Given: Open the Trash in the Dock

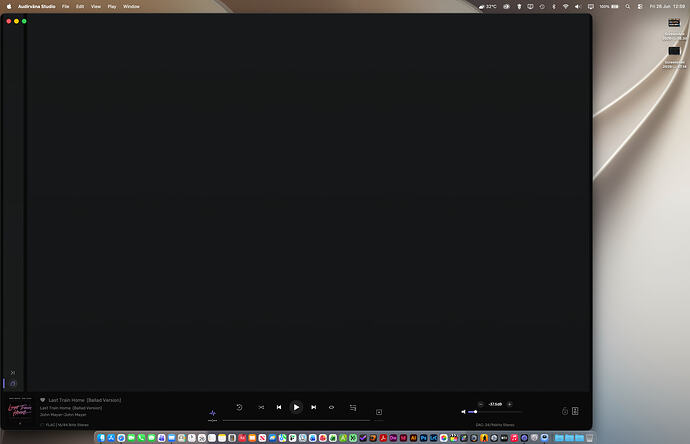Looking at the screenshot, I should click(590, 438).
